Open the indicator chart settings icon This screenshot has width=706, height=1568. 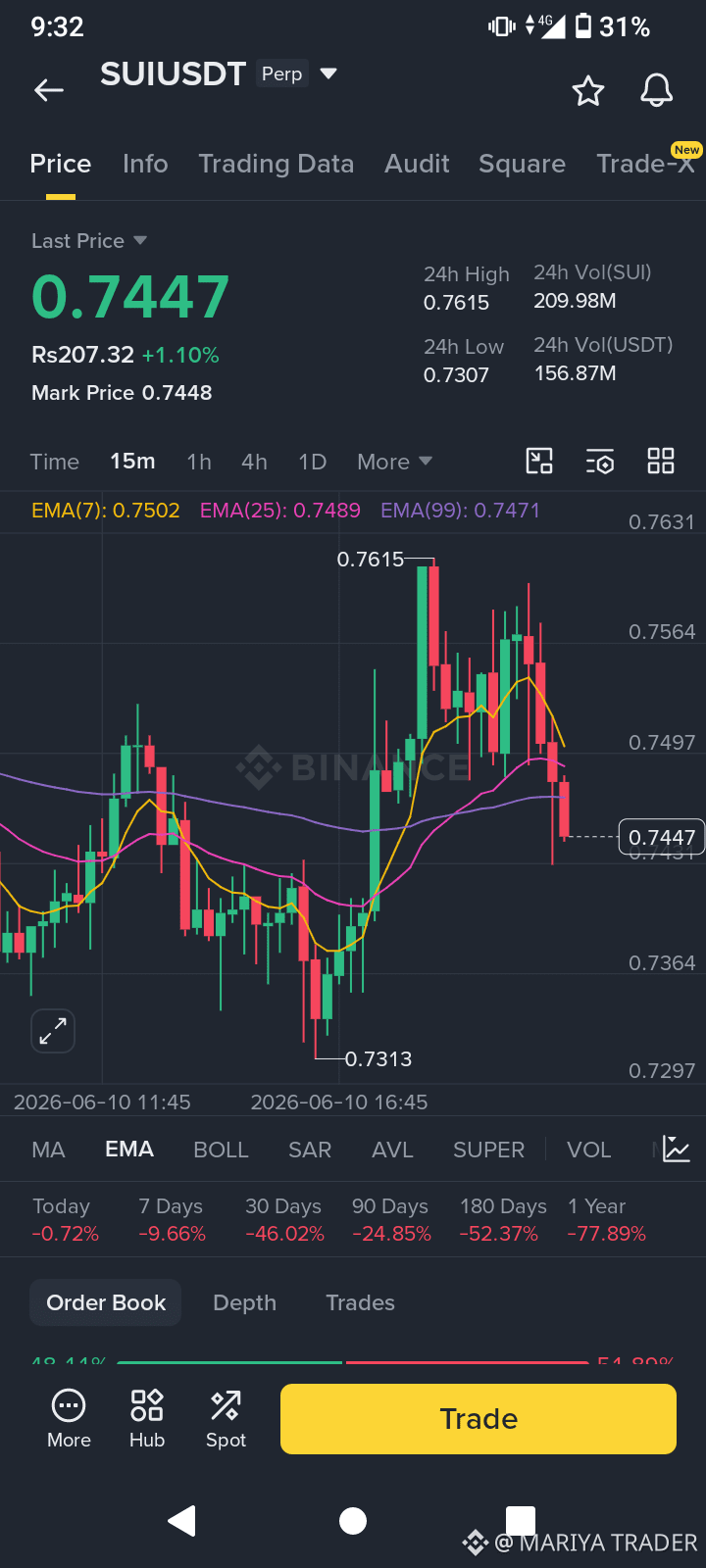(x=677, y=1149)
